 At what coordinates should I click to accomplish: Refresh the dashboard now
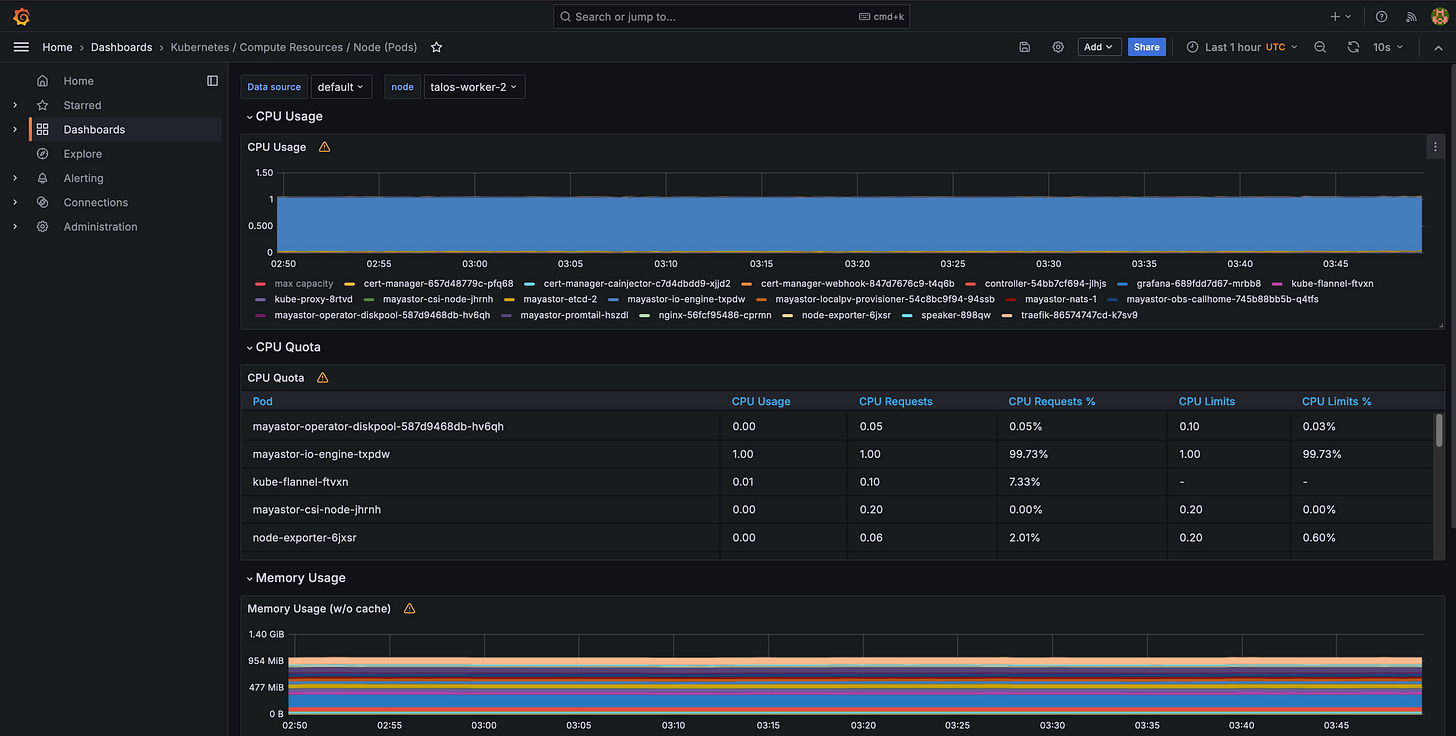pos(1353,47)
